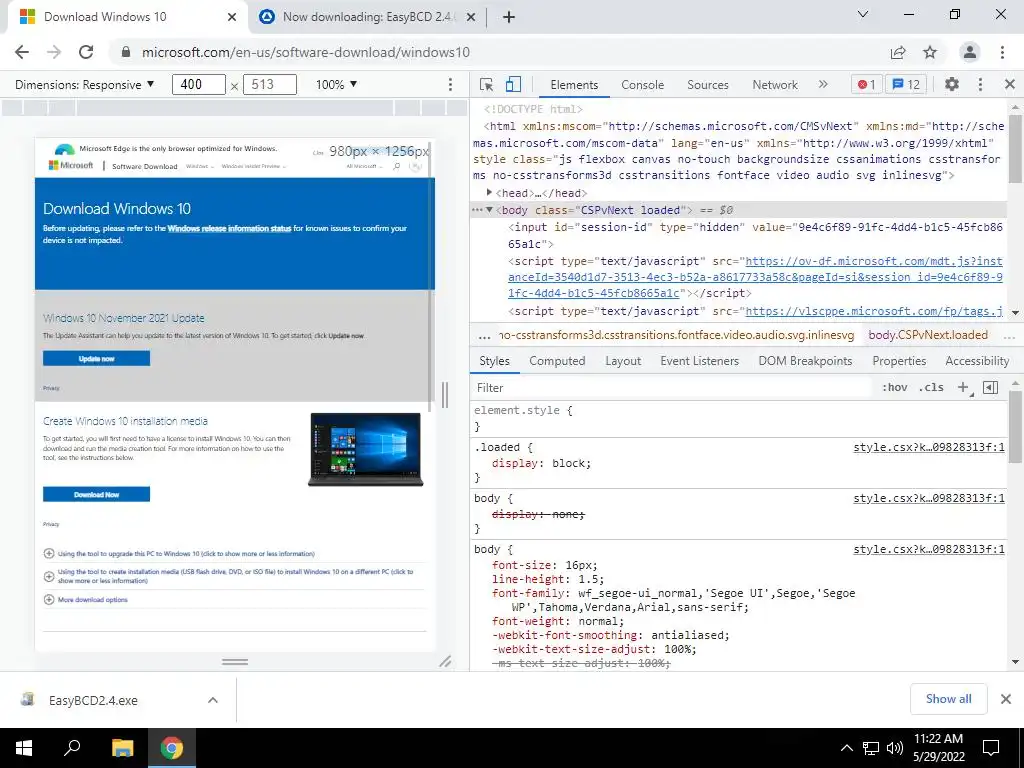Expand the head element node
The width and height of the screenshot is (1024, 768).
(488, 192)
